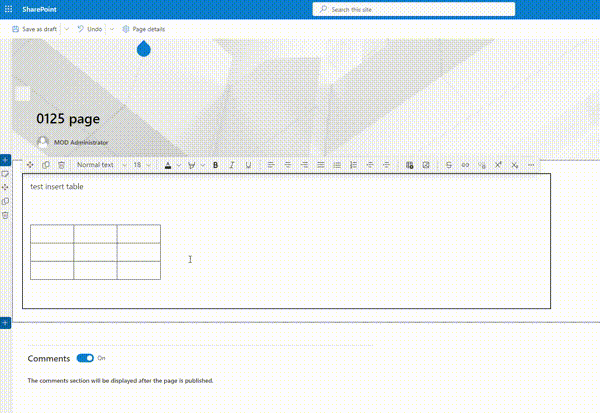Delete the web part from the text toolbar
600x413 pixels.
point(61,165)
